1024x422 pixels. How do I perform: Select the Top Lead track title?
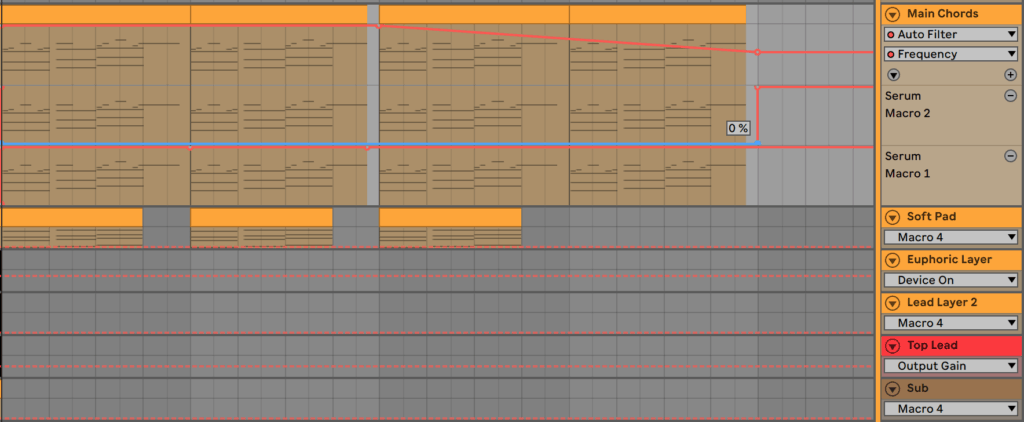click(932, 346)
